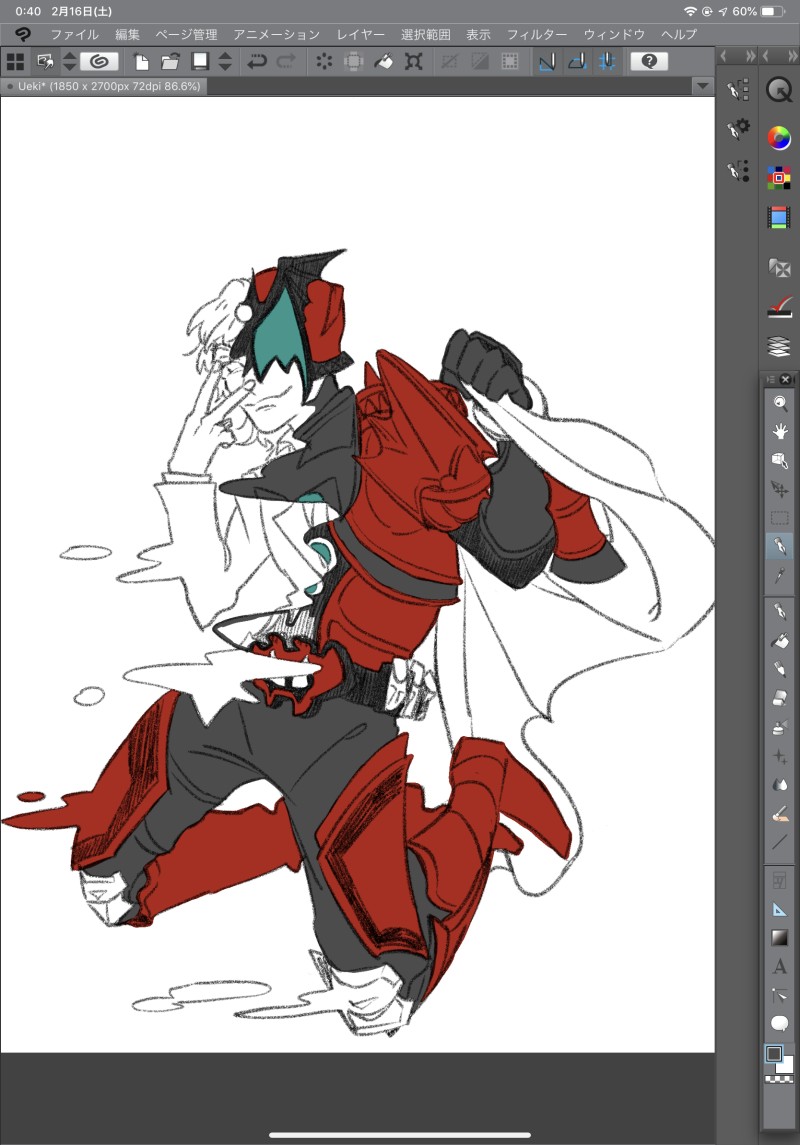Viewport: 800px width, 1145px height.
Task: Expand left dock with double arrow
Action: 750,56
